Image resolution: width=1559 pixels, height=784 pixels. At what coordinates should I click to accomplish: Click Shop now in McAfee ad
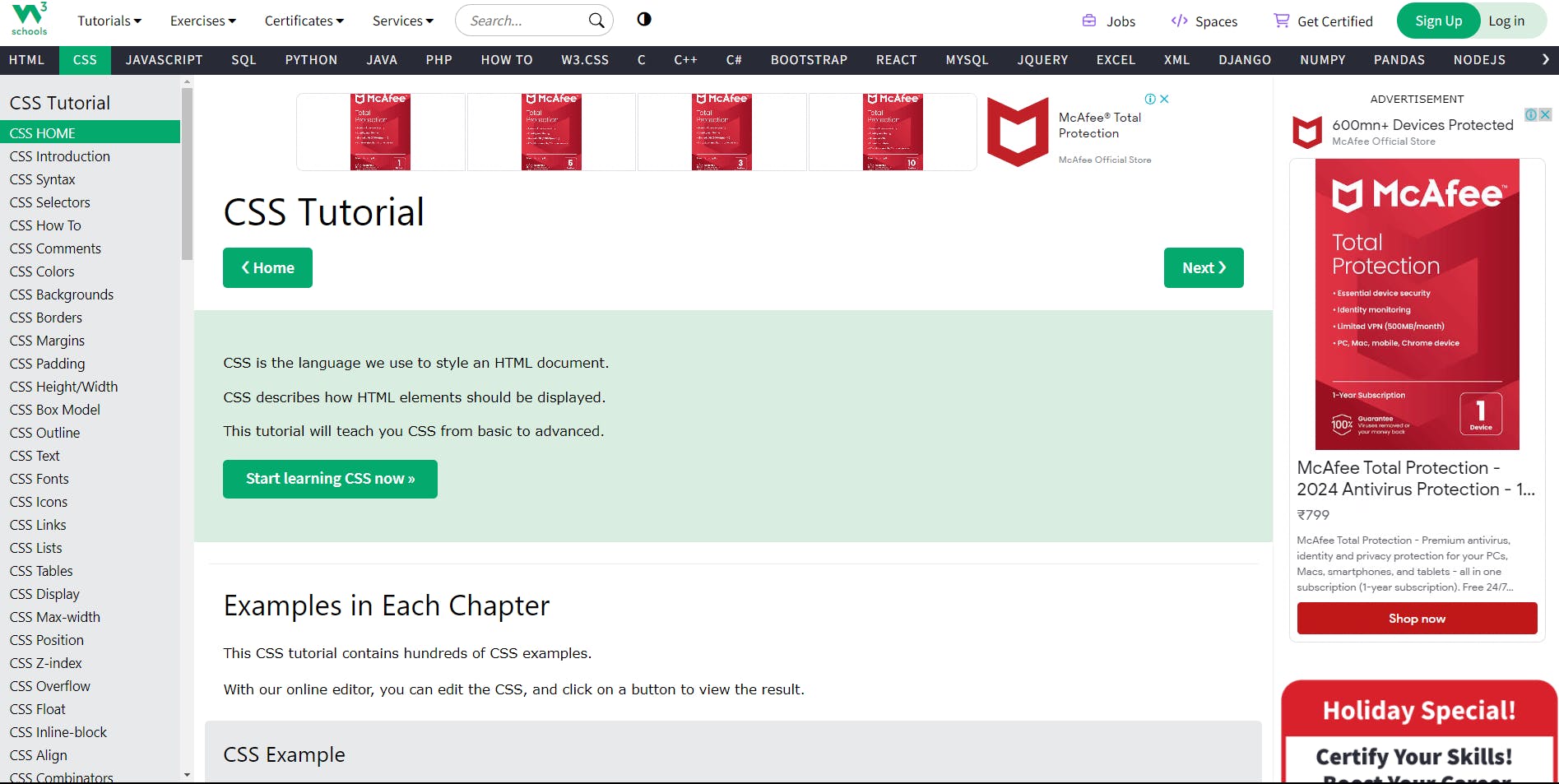pos(1417,618)
